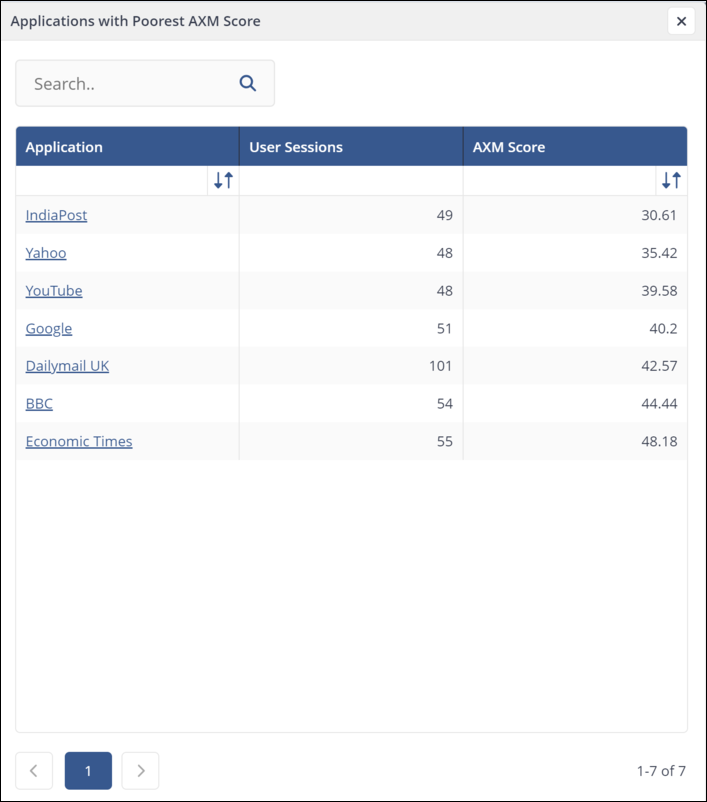Close the Poorest AXM Score dialog
The width and height of the screenshot is (707, 802).
click(x=681, y=21)
